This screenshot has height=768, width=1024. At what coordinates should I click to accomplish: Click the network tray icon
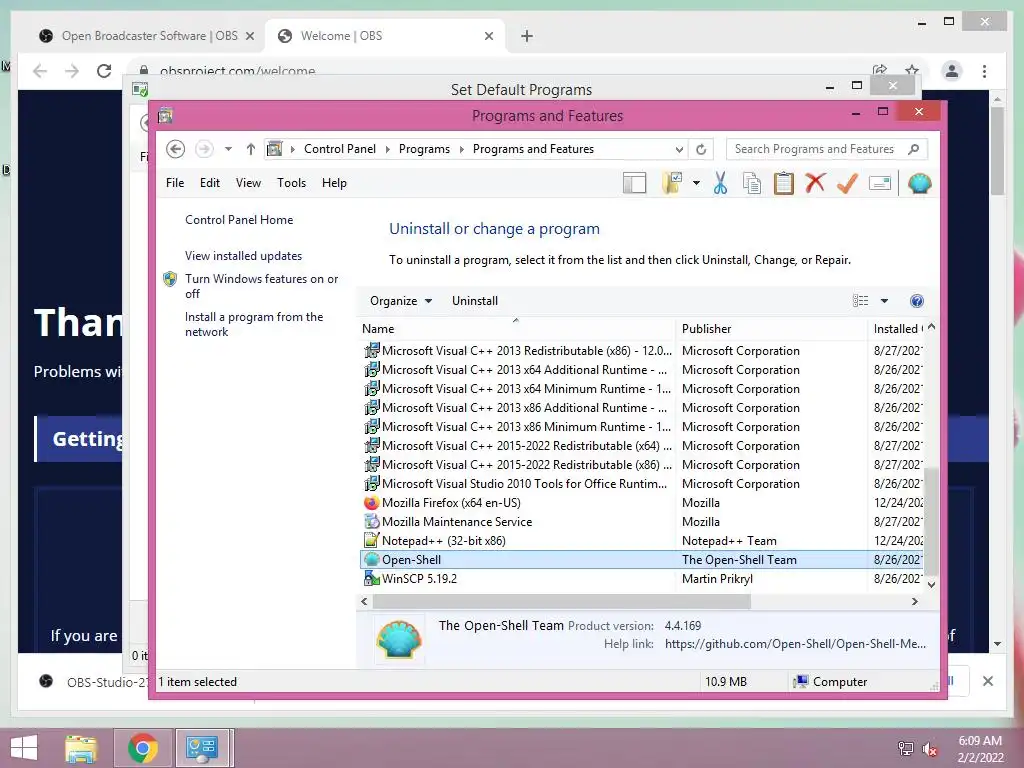click(x=905, y=749)
